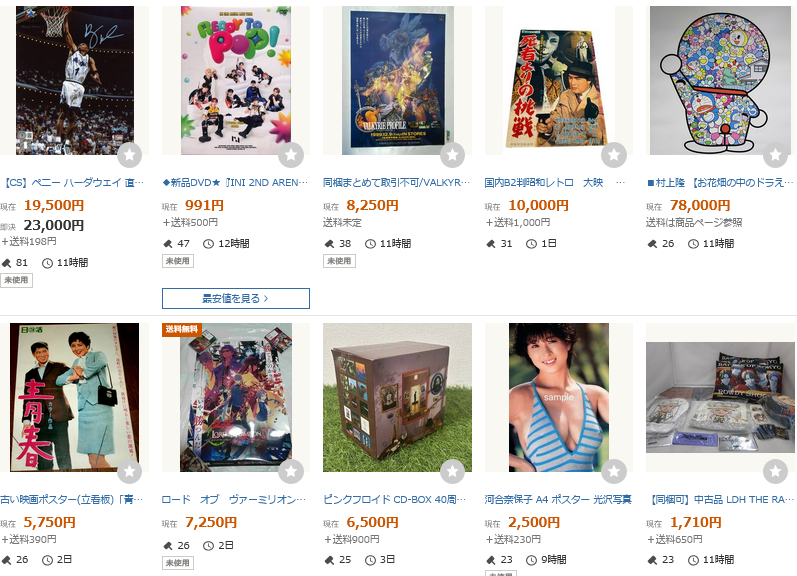Toggle watchlist star on Valkyrie Profile poster
The width and height of the screenshot is (797, 576).
(452, 155)
